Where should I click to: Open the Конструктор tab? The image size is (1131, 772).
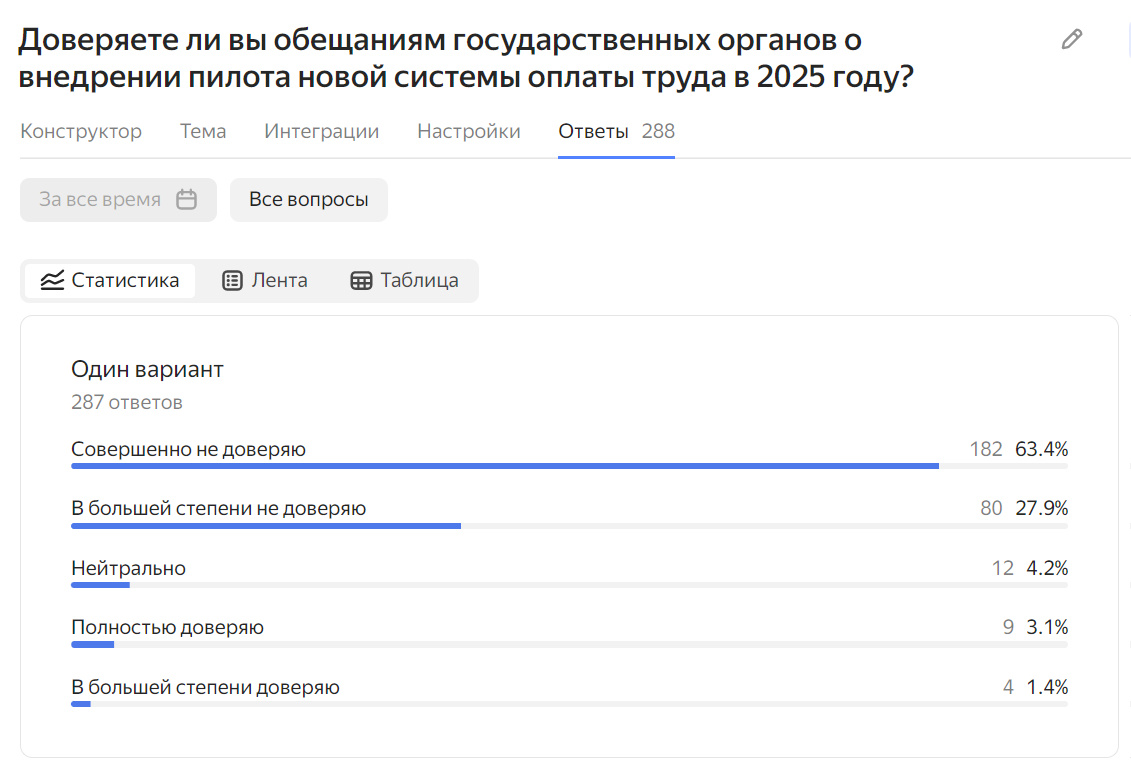(80, 131)
